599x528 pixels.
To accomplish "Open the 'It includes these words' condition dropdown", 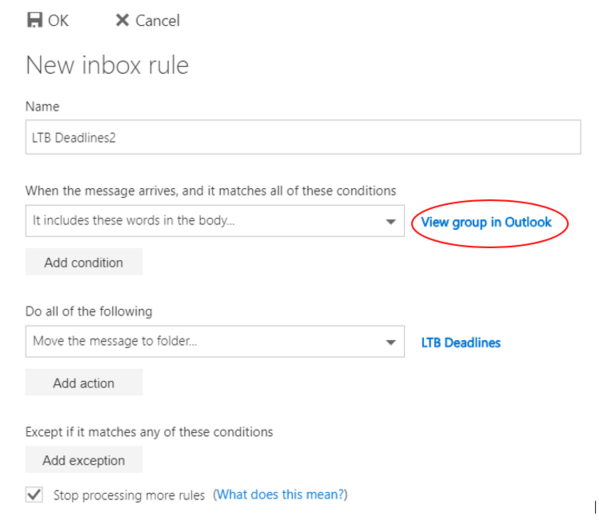I will (215, 221).
